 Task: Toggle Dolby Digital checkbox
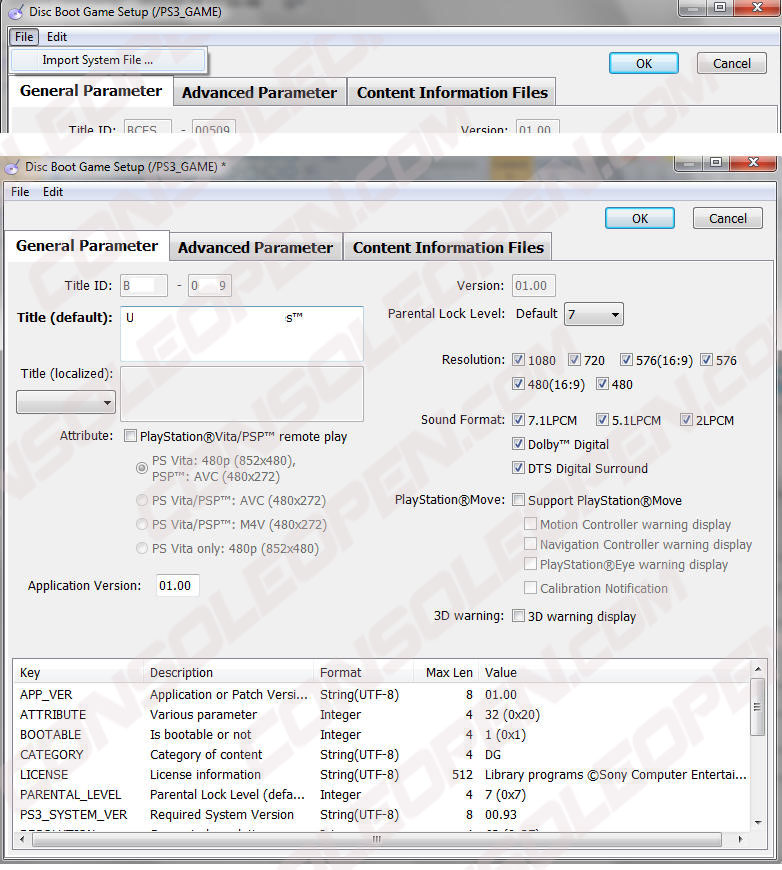point(518,443)
